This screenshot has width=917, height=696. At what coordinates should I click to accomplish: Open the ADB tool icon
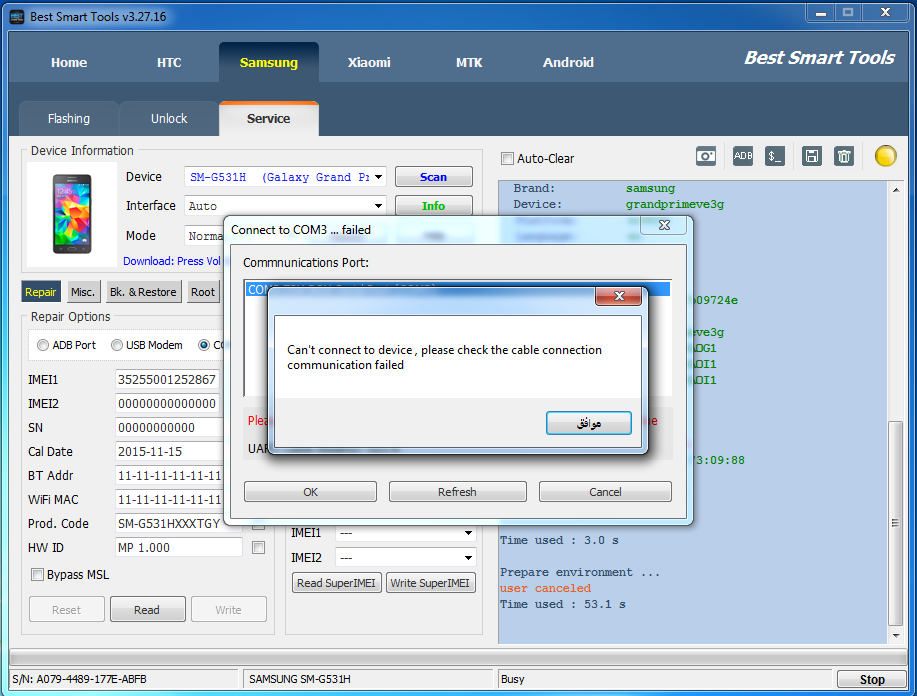[743, 156]
